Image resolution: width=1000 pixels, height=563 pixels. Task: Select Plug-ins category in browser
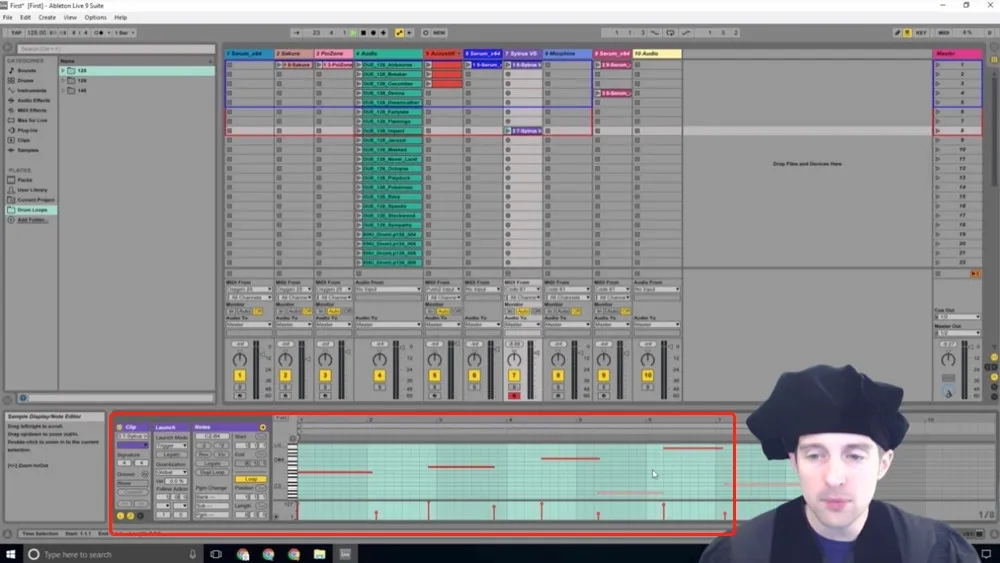pos(27,130)
